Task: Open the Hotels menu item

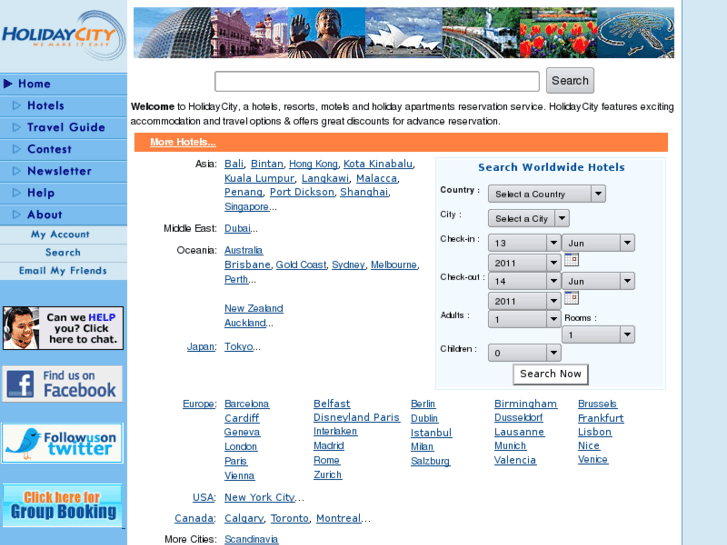Action: [45, 105]
